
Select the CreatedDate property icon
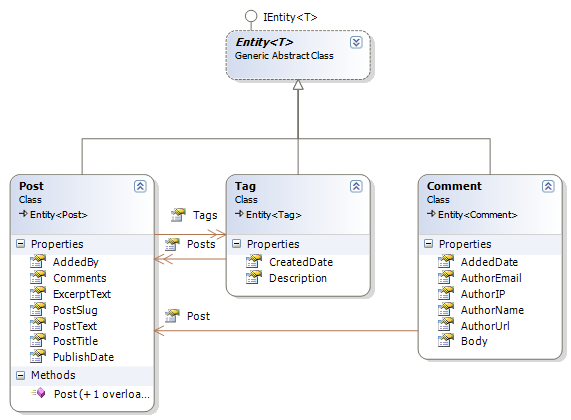point(254,261)
